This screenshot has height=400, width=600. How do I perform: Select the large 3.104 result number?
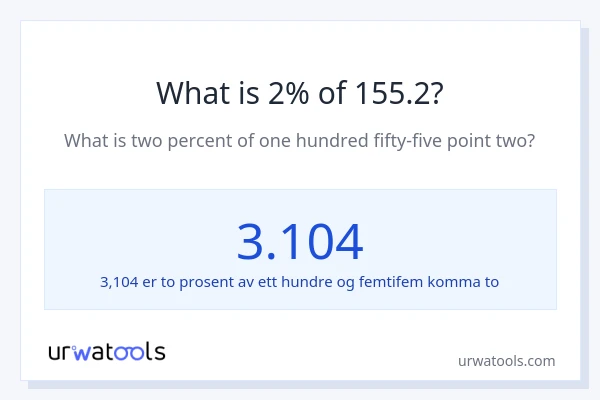click(300, 241)
